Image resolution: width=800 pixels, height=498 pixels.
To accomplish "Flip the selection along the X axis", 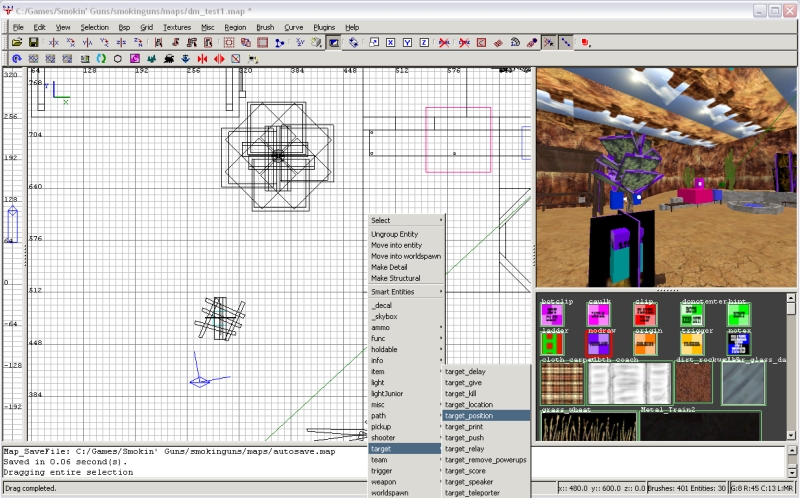I will 53,43.
